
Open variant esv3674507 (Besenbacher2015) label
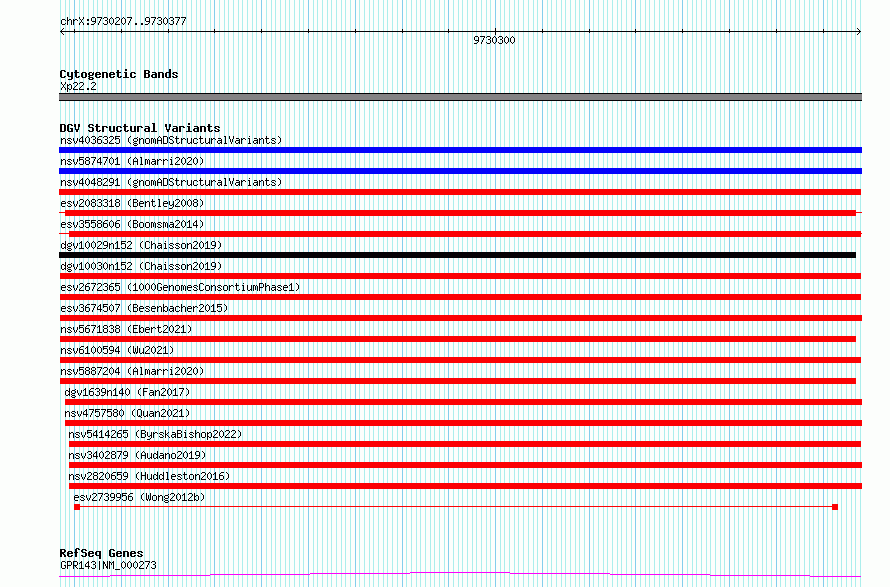[144, 308]
